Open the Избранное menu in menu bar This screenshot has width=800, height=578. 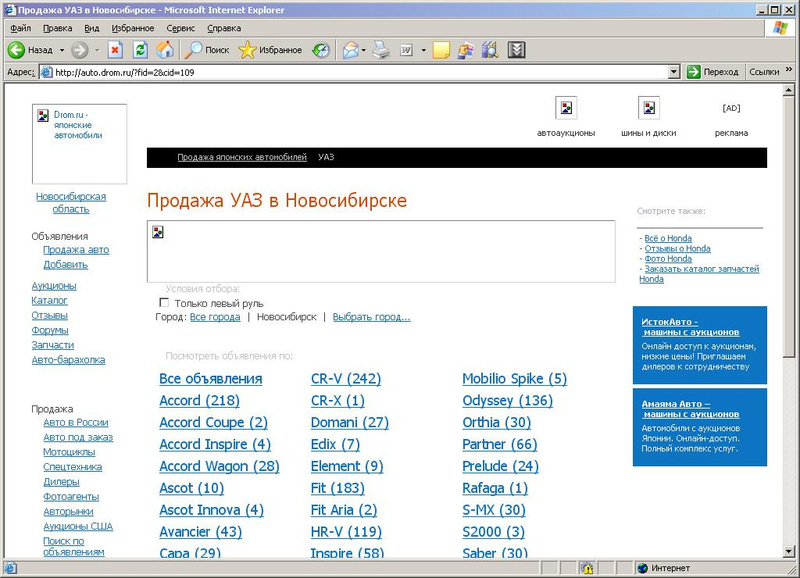click(x=133, y=29)
